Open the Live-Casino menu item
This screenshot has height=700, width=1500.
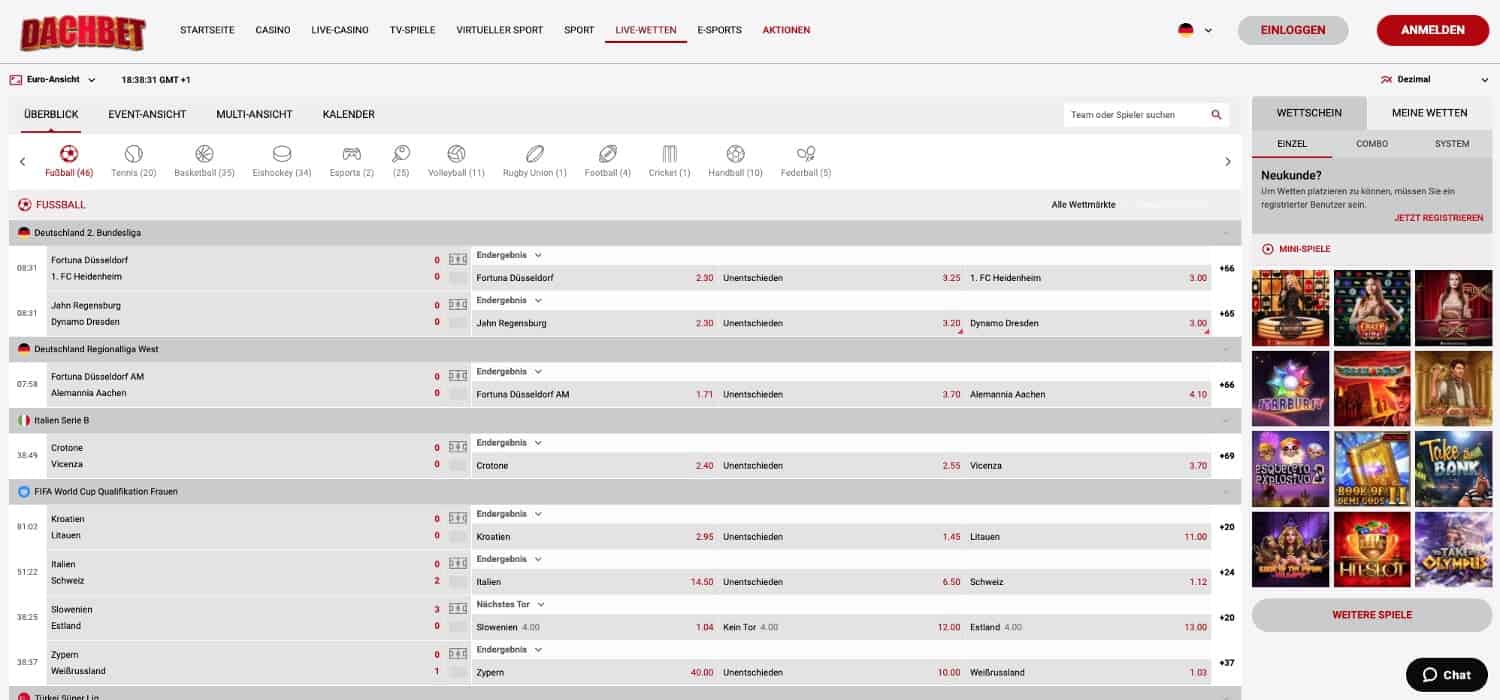tap(340, 30)
